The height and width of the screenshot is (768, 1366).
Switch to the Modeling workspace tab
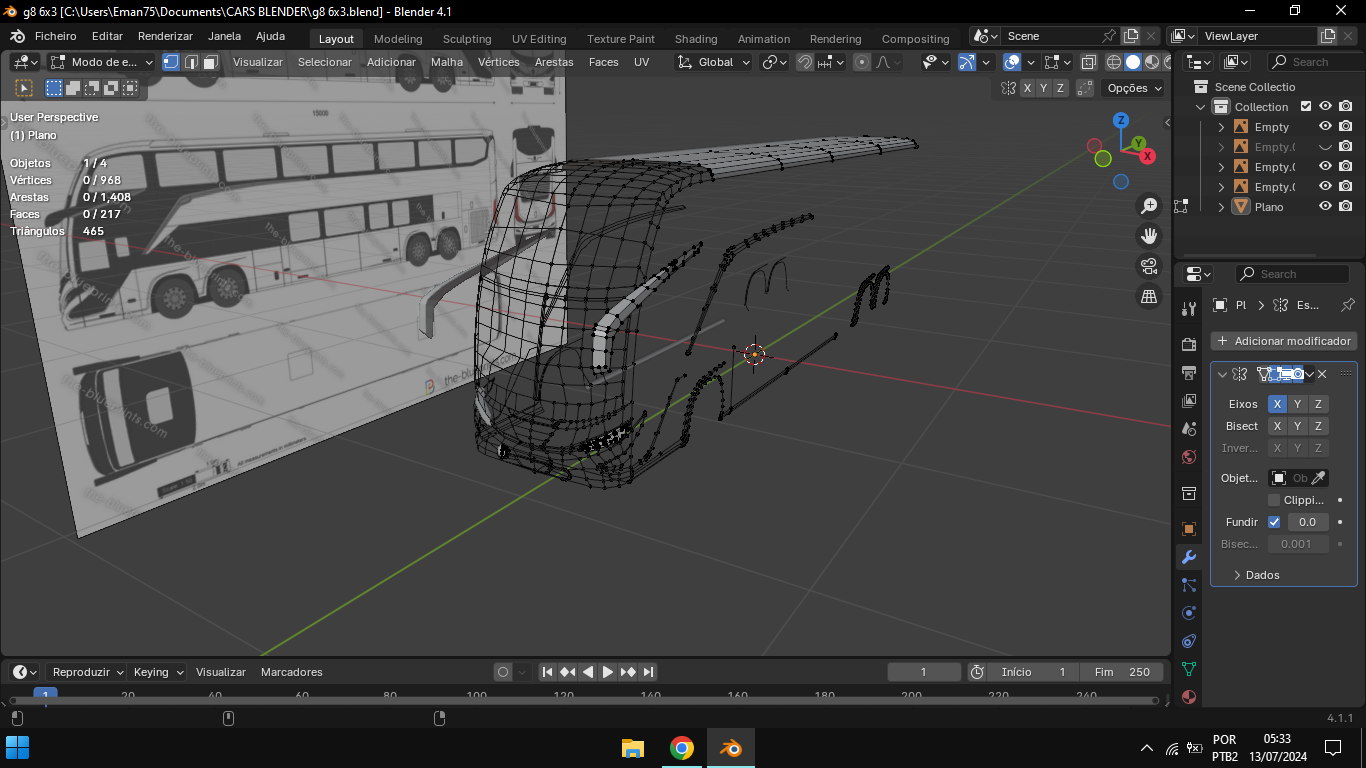(x=398, y=39)
